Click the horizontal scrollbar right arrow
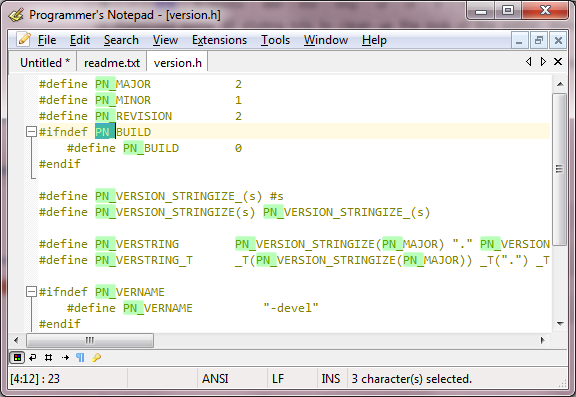 click(x=543, y=340)
